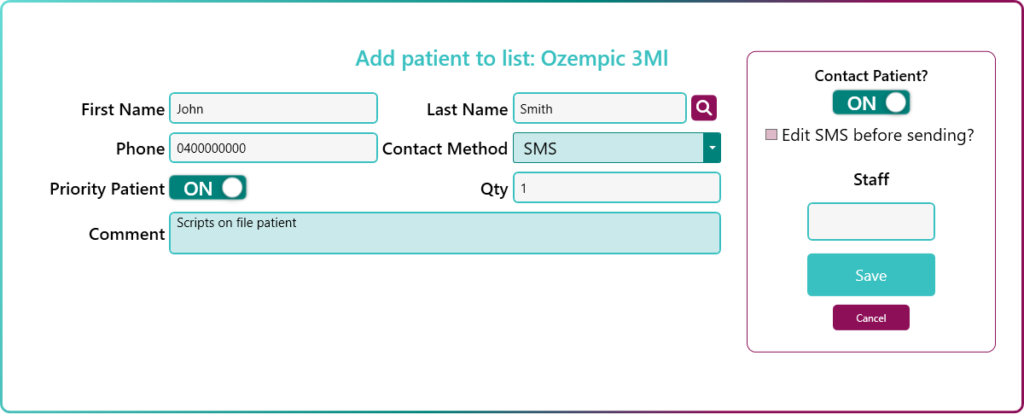Click into the Last Name field with Smith
This screenshot has height=414, width=1024.
599,108
